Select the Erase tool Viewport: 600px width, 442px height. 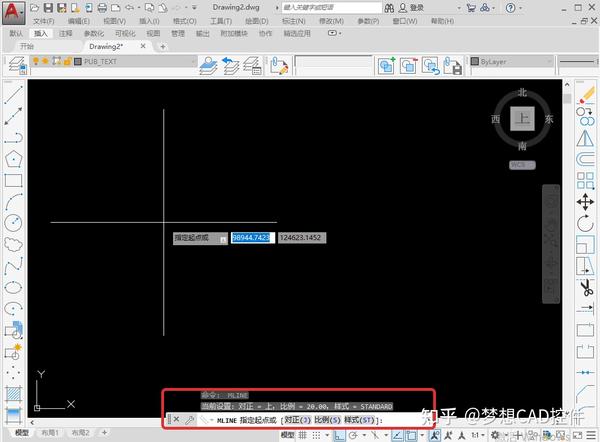tap(585, 94)
